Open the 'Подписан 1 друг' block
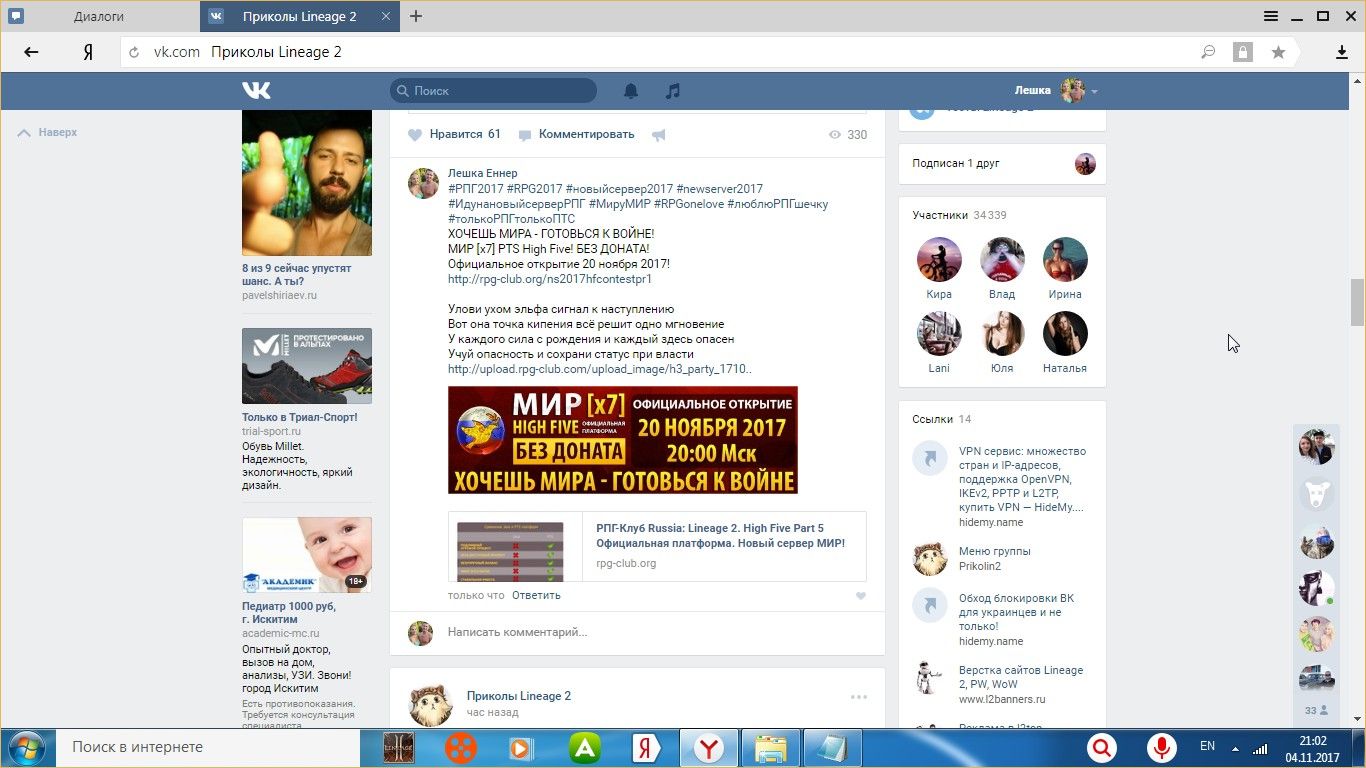Viewport: 1366px width, 768px height. (1002, 163)
